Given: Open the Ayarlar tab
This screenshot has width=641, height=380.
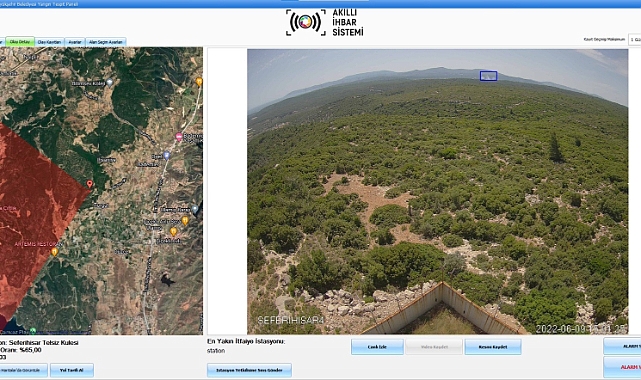Looking at the screenshot, I should pos(75,42).
